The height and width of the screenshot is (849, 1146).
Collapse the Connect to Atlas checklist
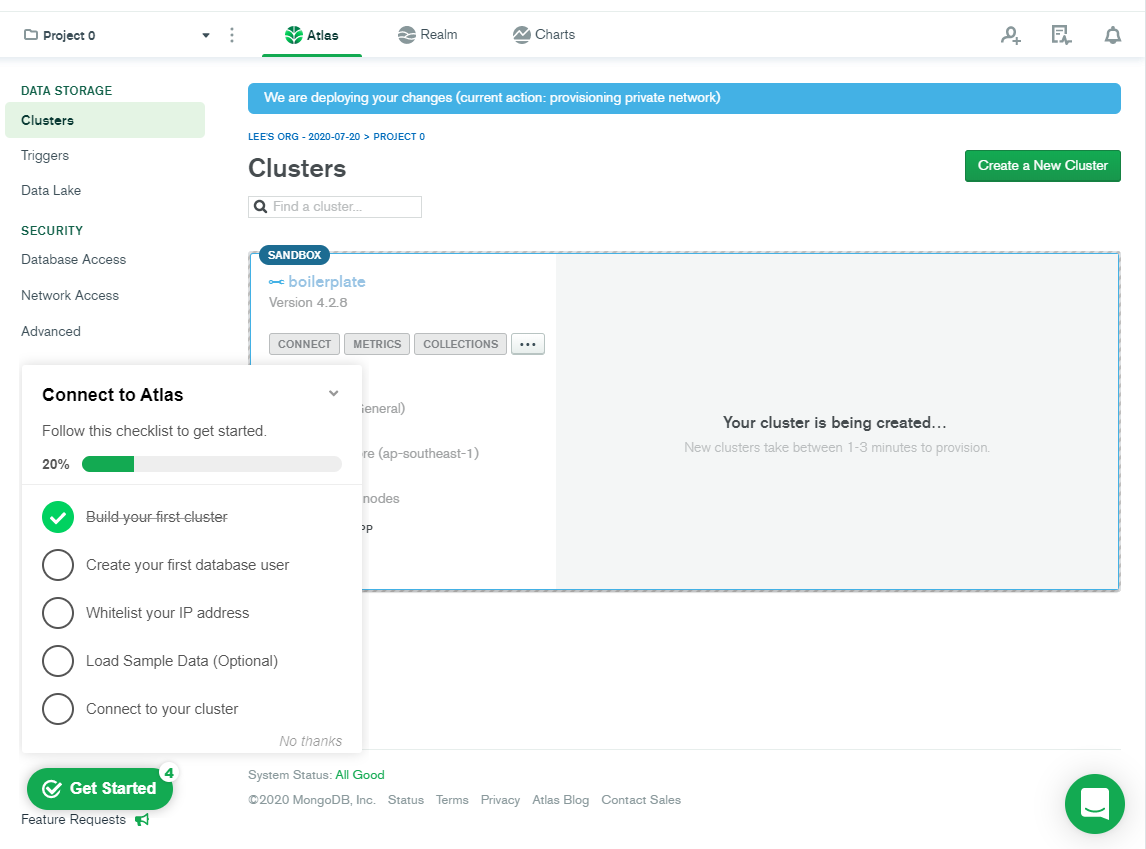tap(333, 393)
